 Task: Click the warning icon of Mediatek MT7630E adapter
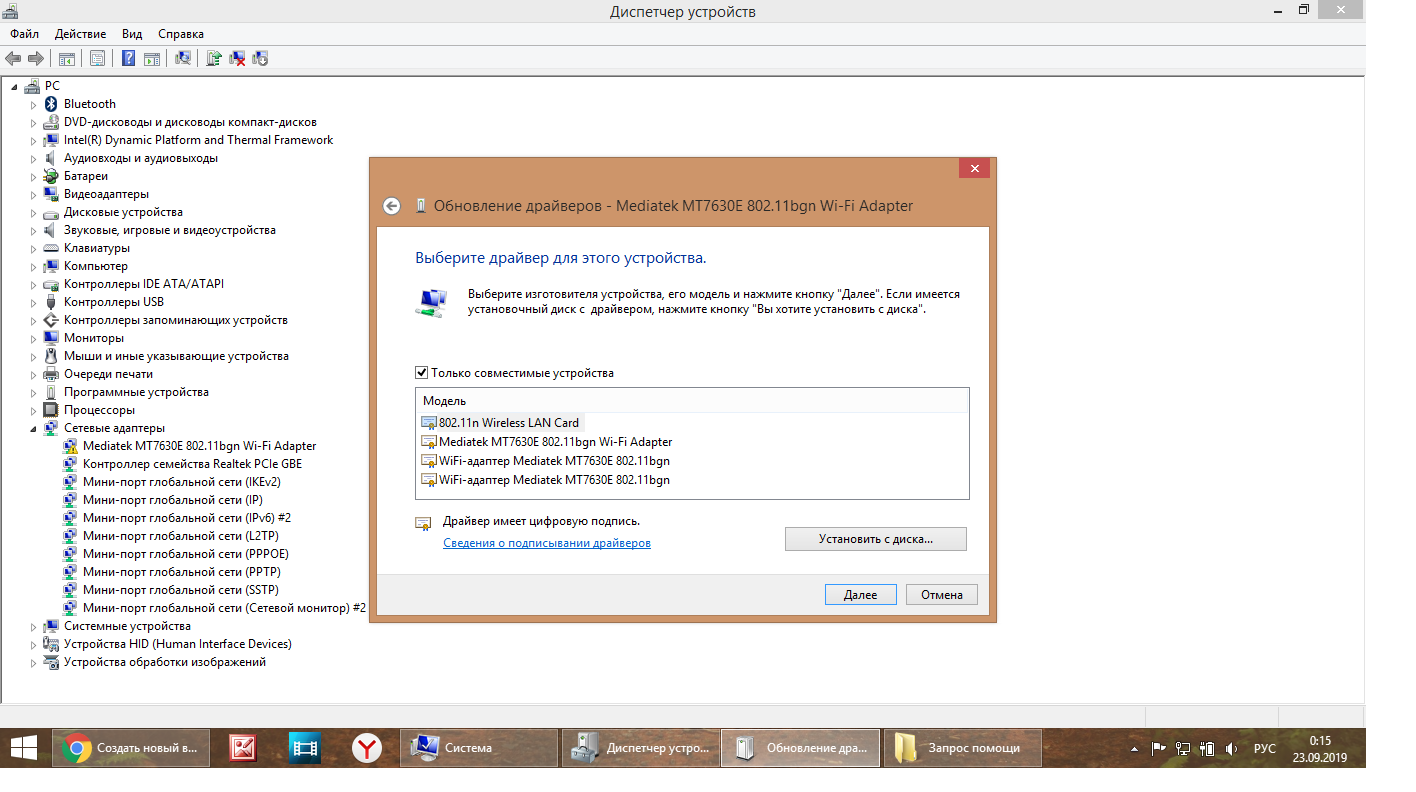70,446
